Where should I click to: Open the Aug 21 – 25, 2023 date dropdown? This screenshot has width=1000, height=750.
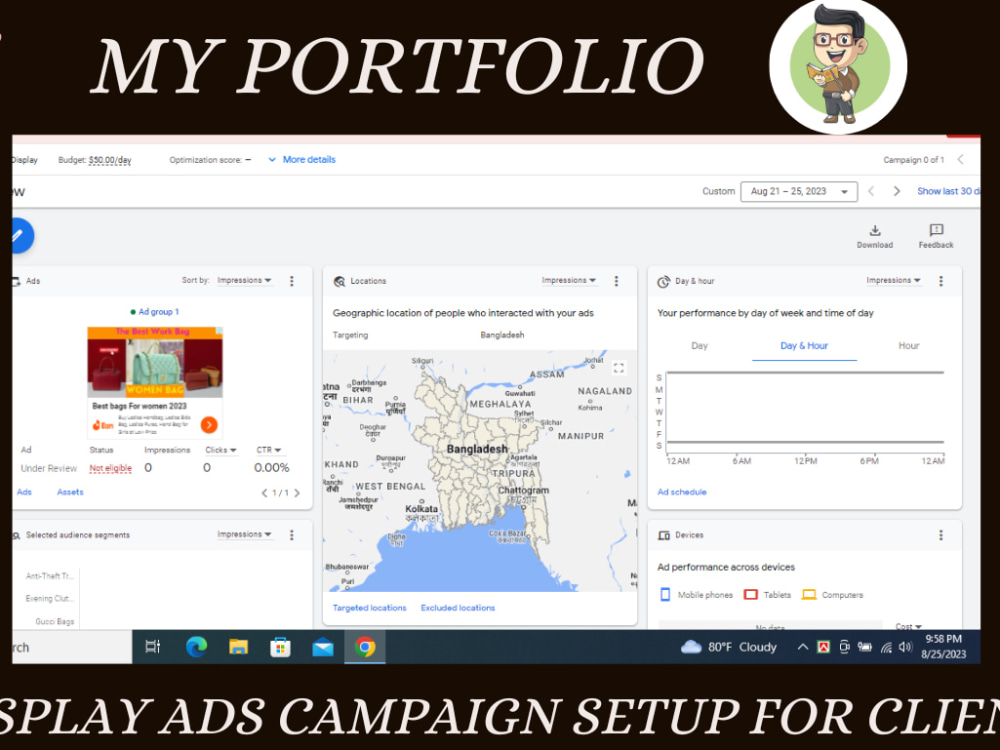(x=798, y=191)
